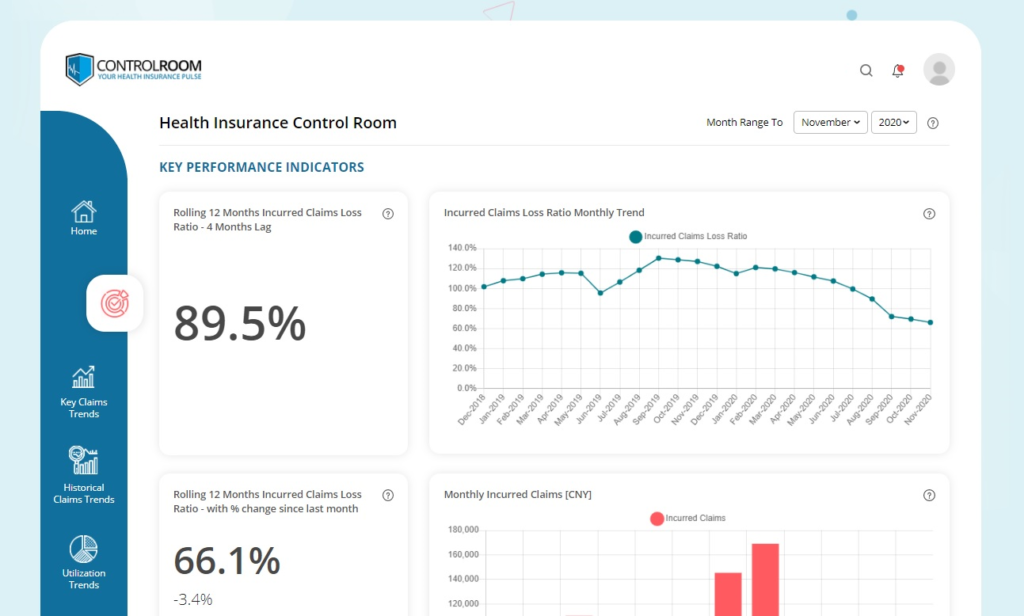Click Health Insurance Control Room heading
Image resolution: width=1024 pixels, height=616 pixels.
(x=278, y=123)
